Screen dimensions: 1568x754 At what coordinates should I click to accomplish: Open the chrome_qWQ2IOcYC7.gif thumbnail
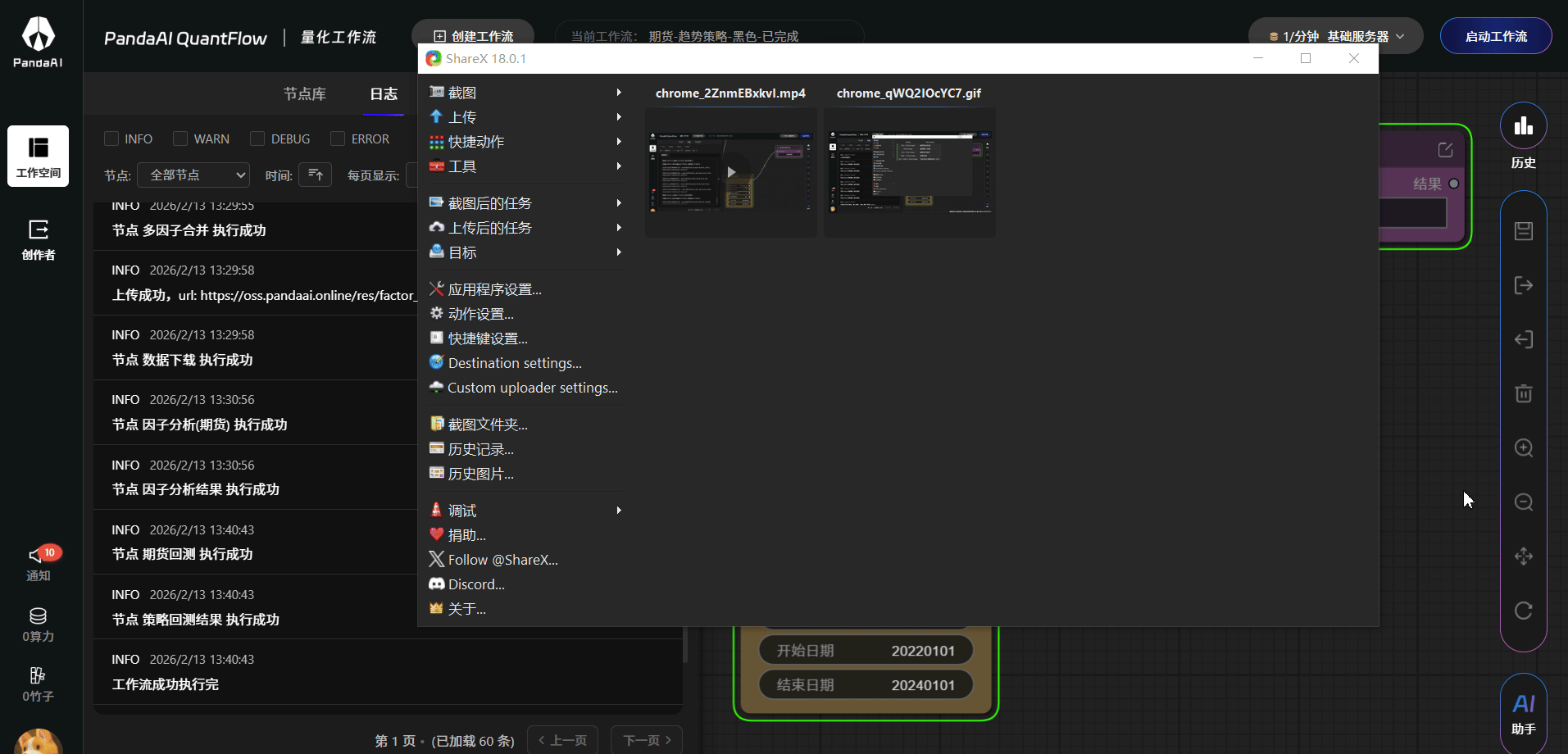pyautogui.click(x=910, y=172)
